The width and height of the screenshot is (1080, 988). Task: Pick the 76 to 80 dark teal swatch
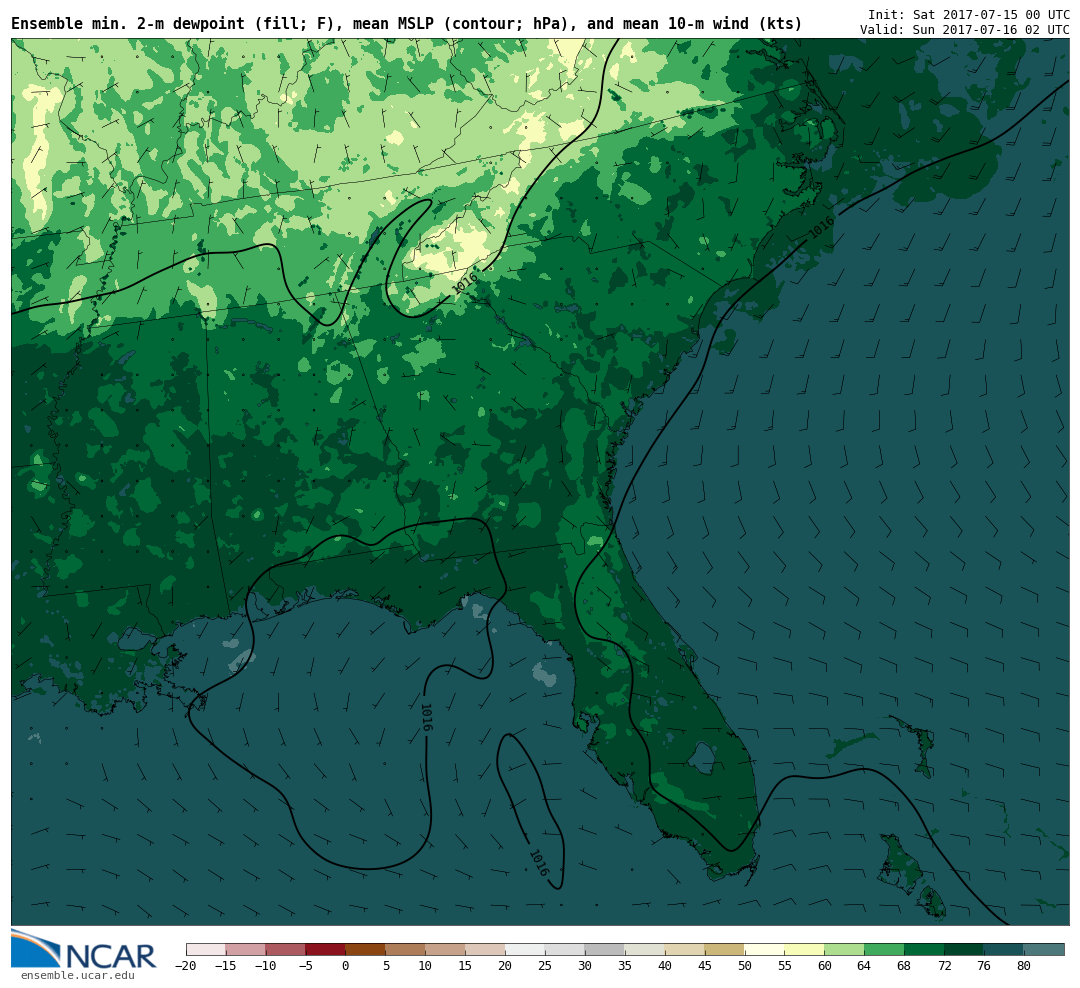tap(1005, 949)
